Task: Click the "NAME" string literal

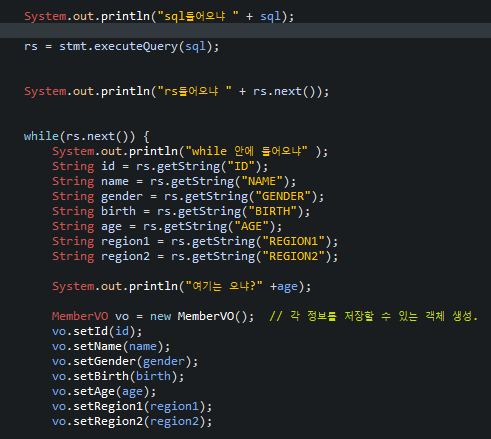Action: (262, 181)
